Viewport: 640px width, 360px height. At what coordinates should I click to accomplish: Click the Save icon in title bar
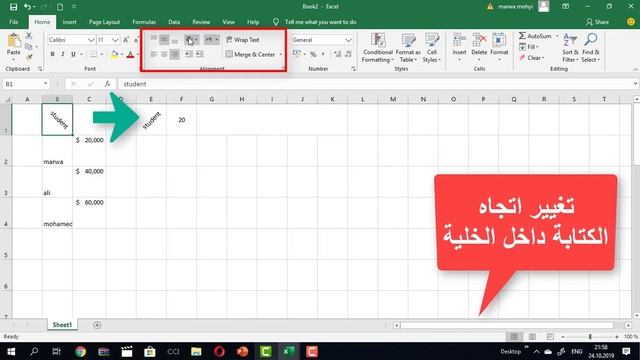pos(13,7)
